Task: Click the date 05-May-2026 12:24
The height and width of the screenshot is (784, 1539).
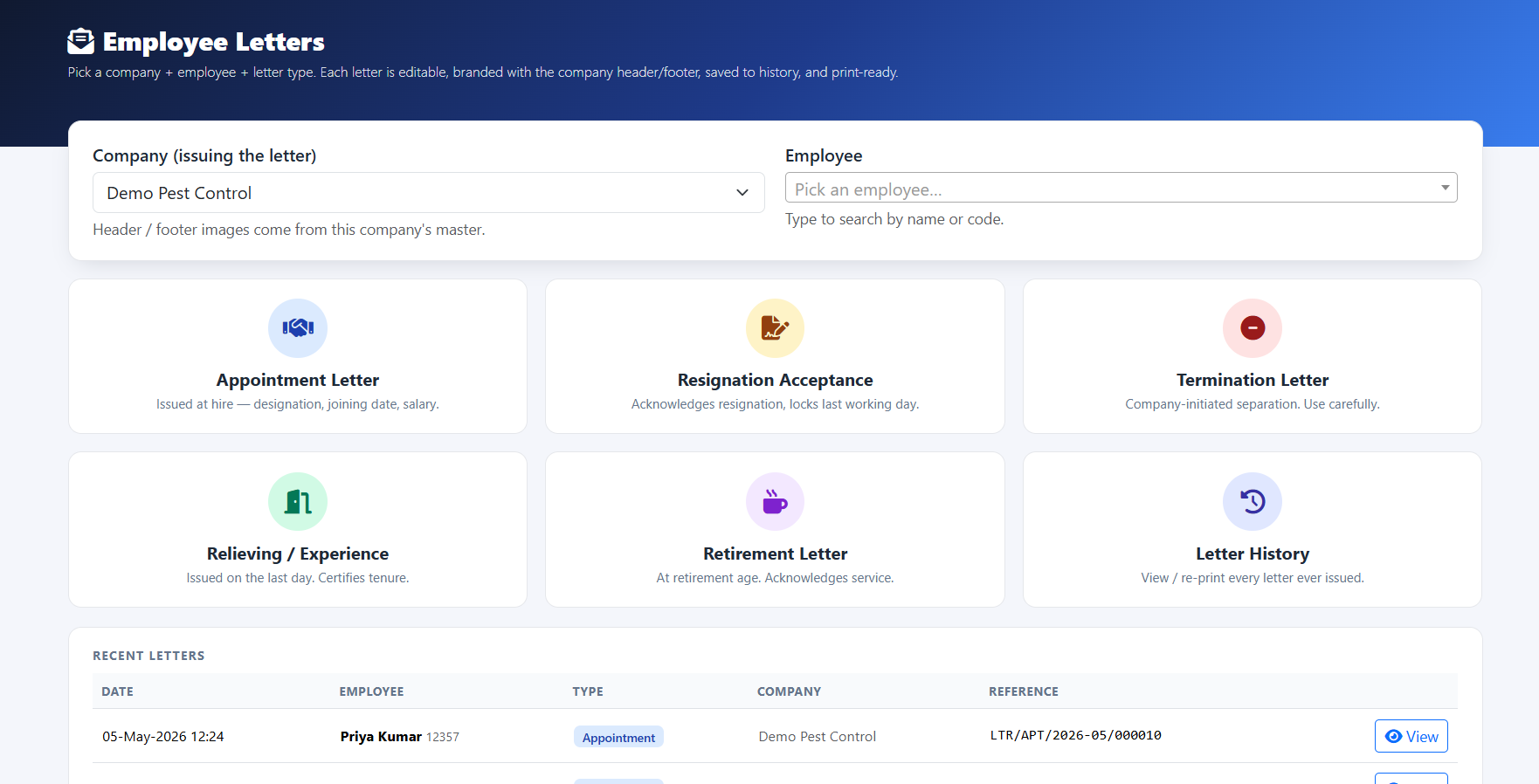Action: (163, 736)
